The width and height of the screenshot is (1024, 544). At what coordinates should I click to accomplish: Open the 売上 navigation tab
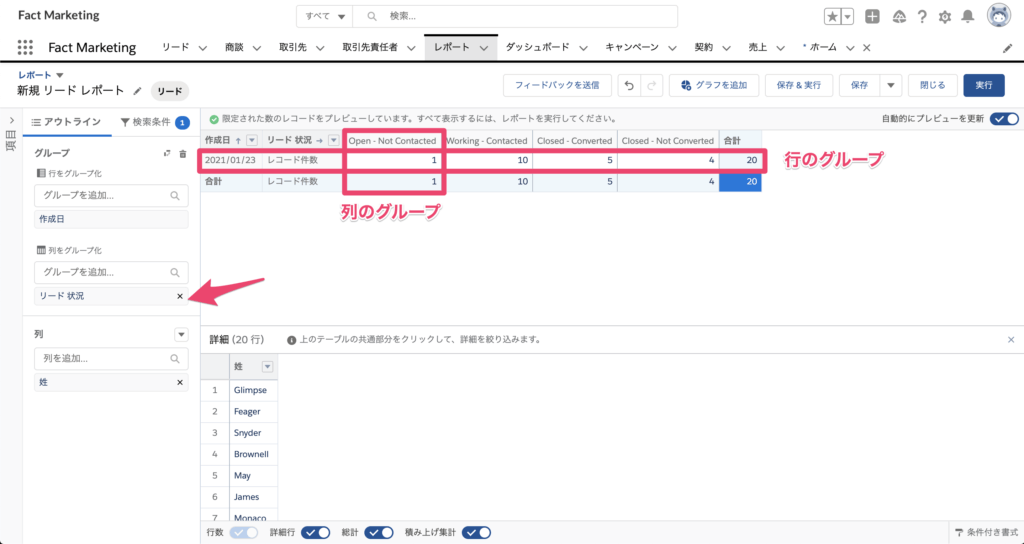pos(758,47)
